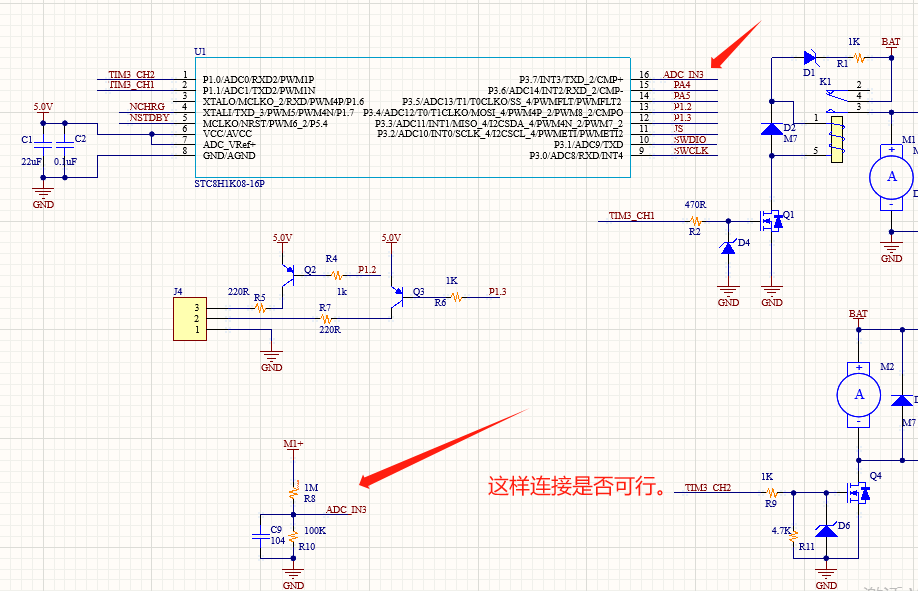The image size is (918, 591).
Task: Click MOSFET Q1 symbol
Action: [770, 221]
